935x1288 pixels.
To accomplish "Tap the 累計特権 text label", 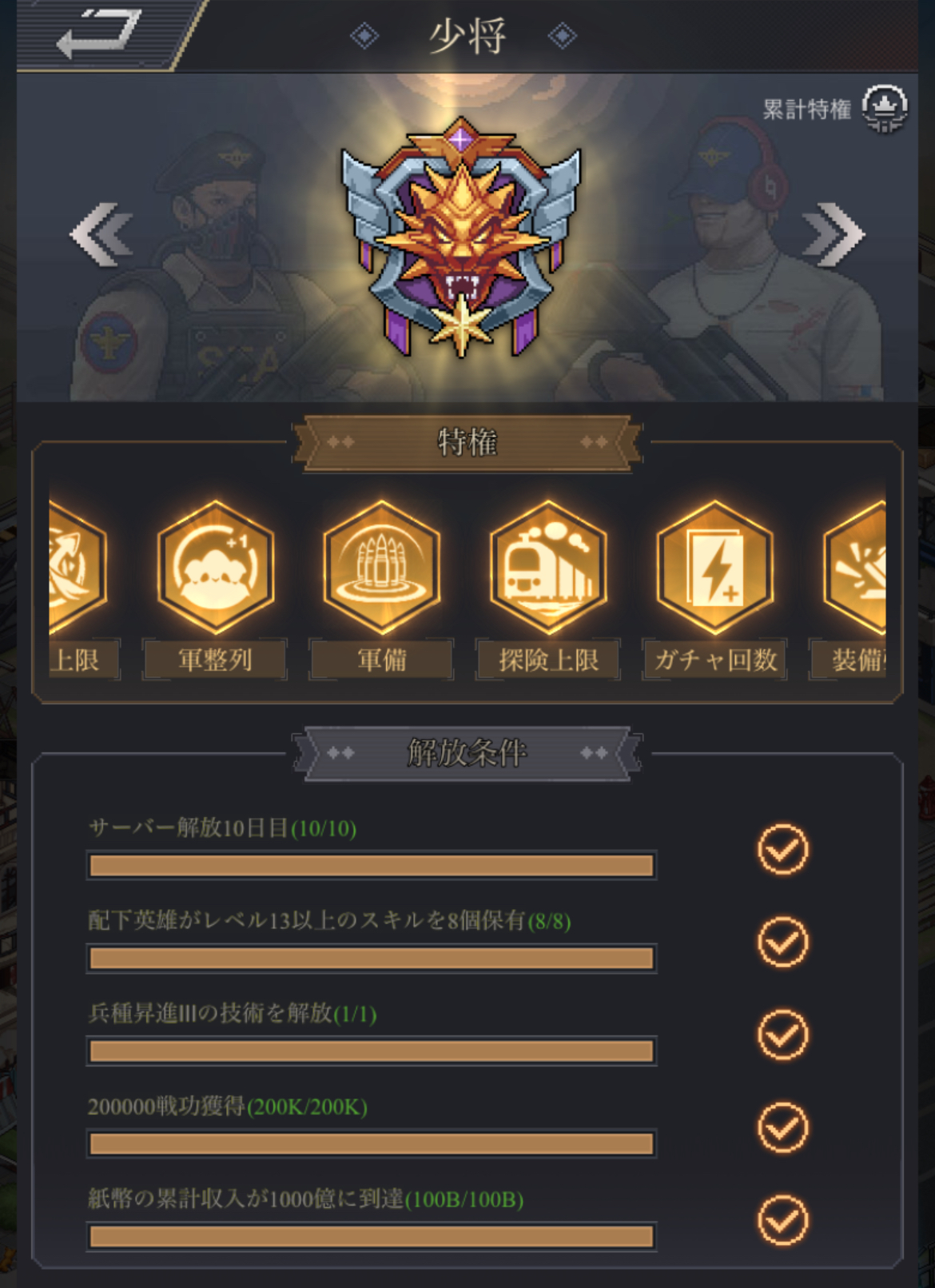I will [806, 110].
